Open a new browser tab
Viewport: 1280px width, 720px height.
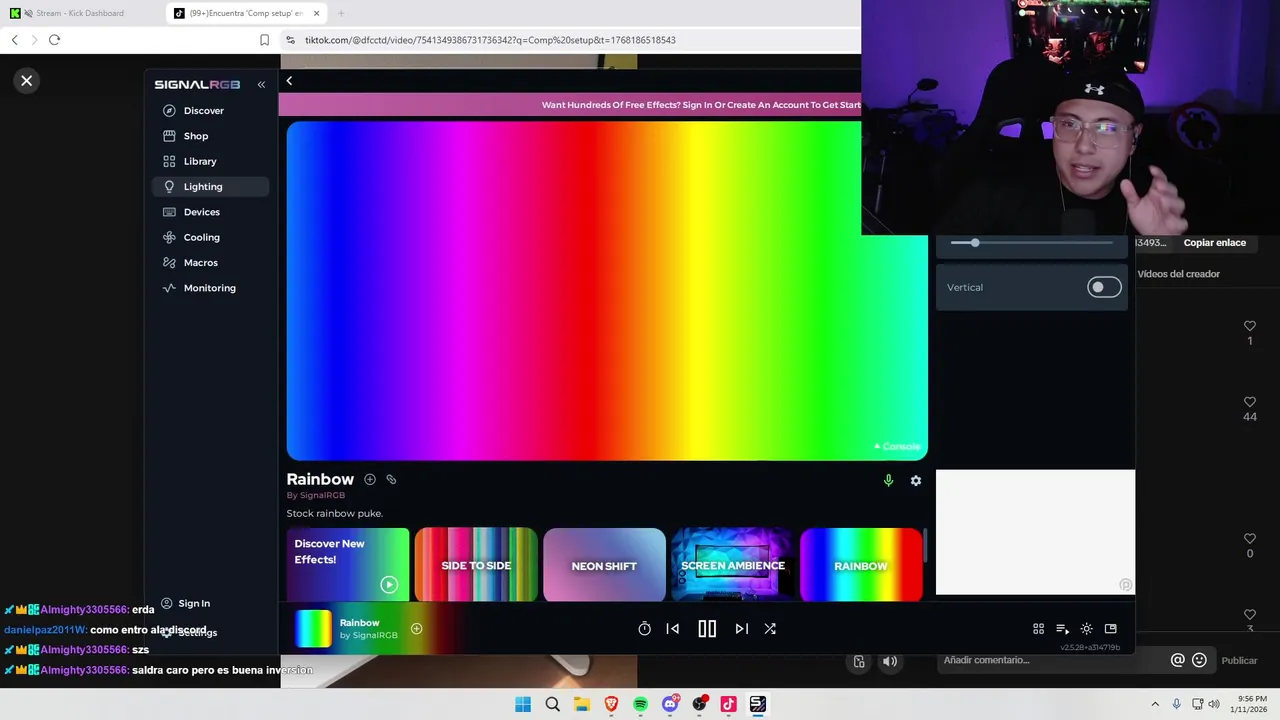(x=341, y=13)
